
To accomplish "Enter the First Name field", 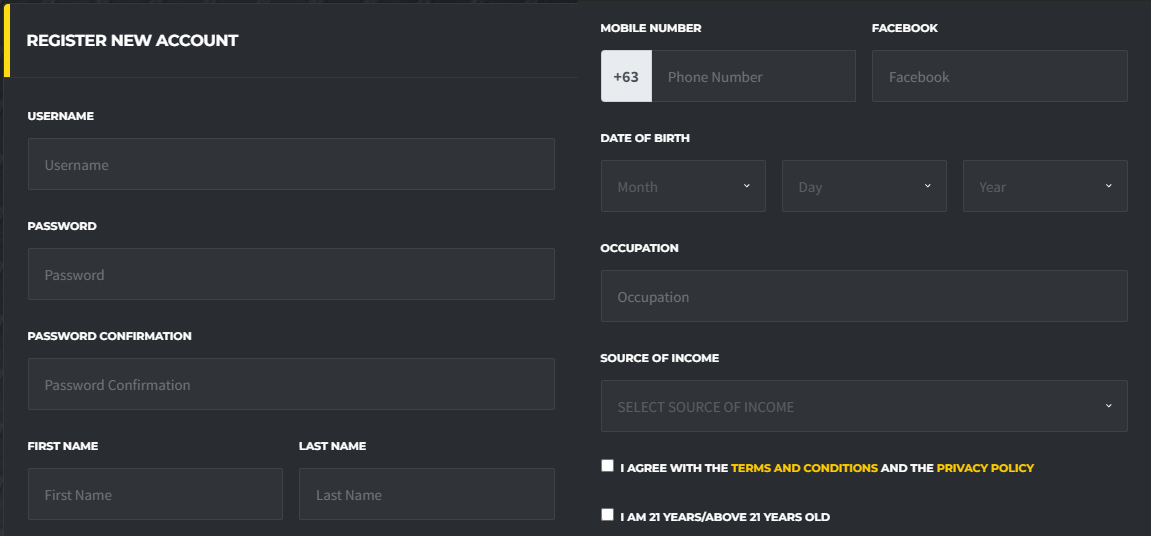I will 155,495.
